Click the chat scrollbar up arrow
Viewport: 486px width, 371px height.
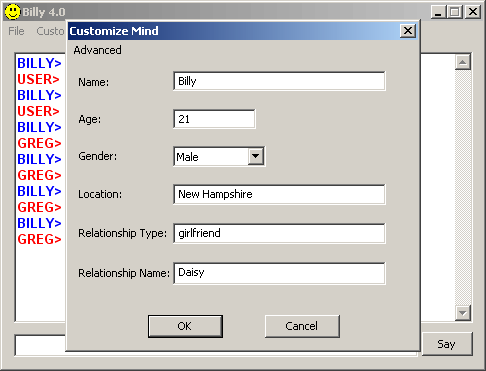tap(463, 62)
